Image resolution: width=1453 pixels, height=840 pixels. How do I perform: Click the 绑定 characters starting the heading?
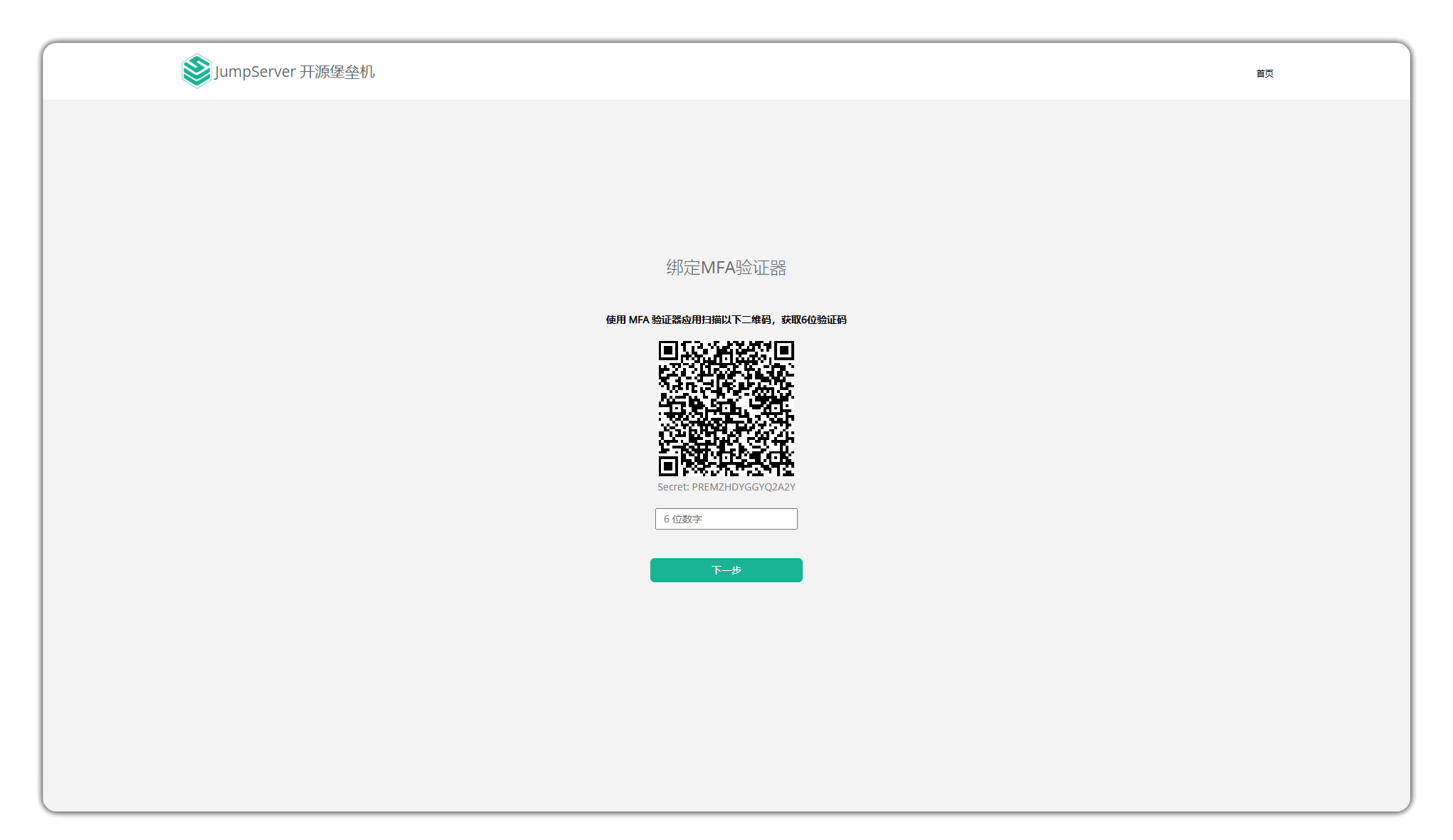(x=683, y=268)
